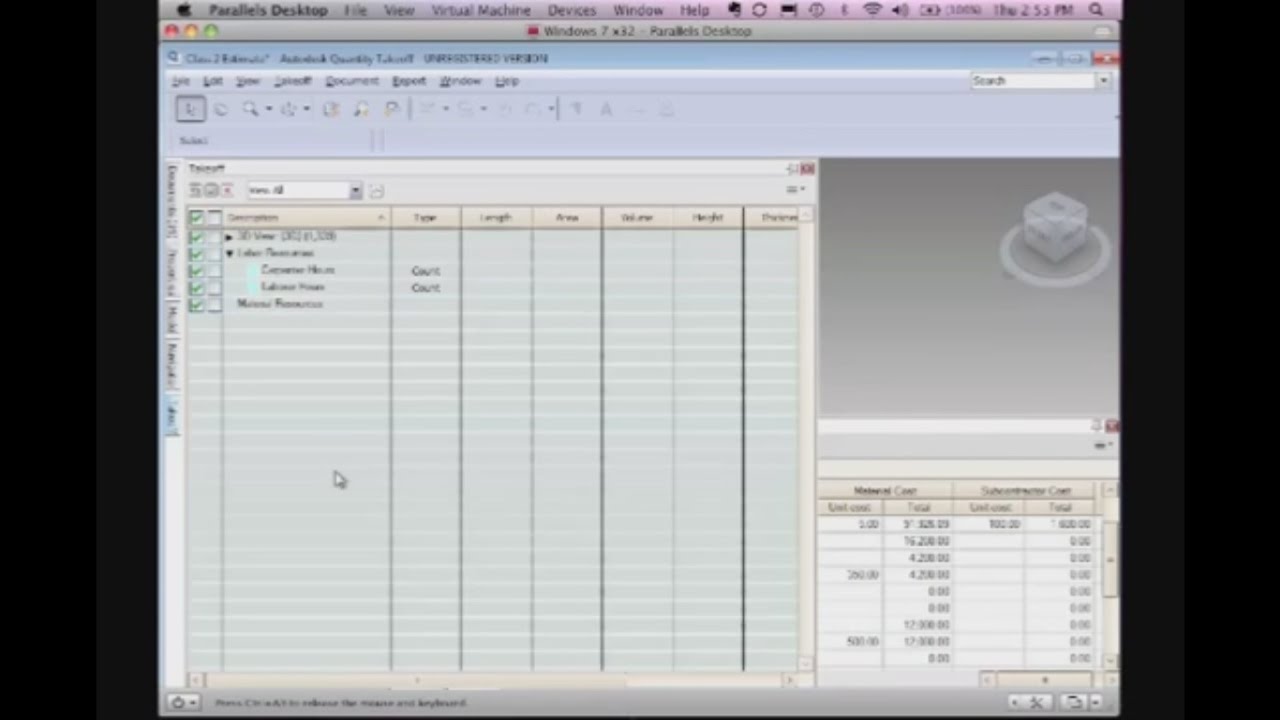Screen dimensions: 1280x720
Task: Click the Area column header
Action: (567, 217)
